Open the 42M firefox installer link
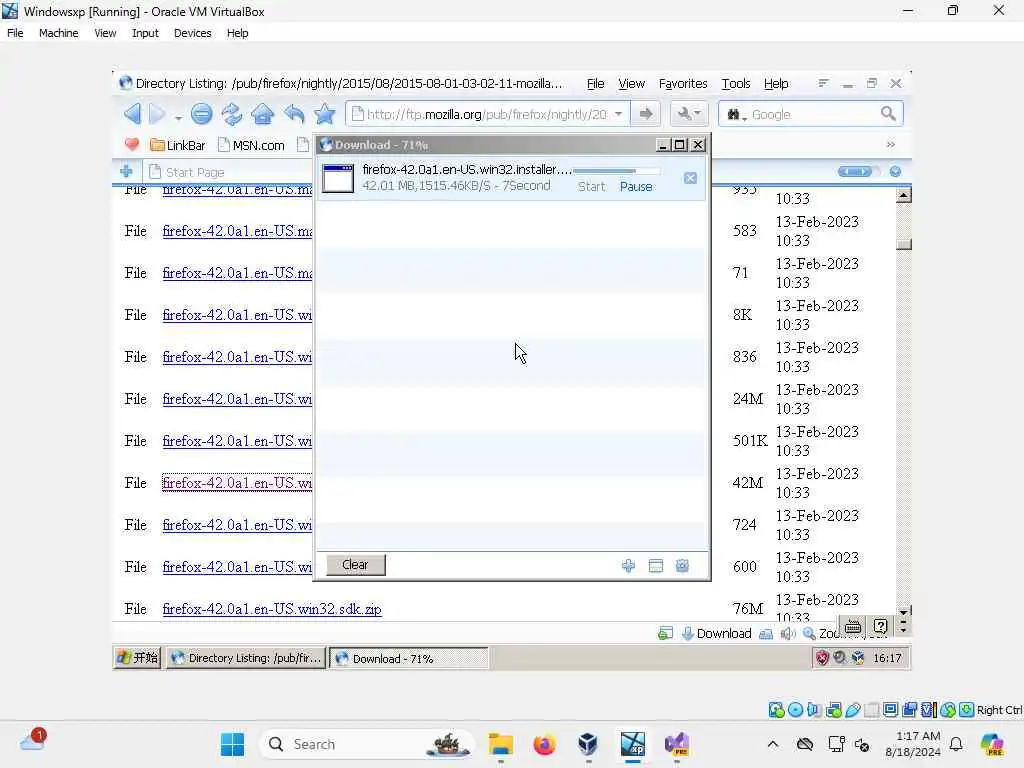This screenshot has width=1024, height=768. 237,483
